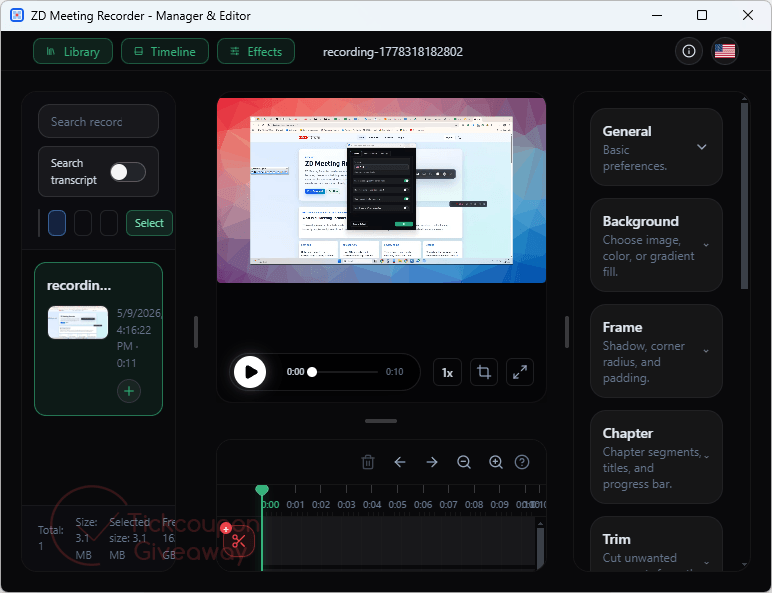Click the Select button

coord(149,223)
